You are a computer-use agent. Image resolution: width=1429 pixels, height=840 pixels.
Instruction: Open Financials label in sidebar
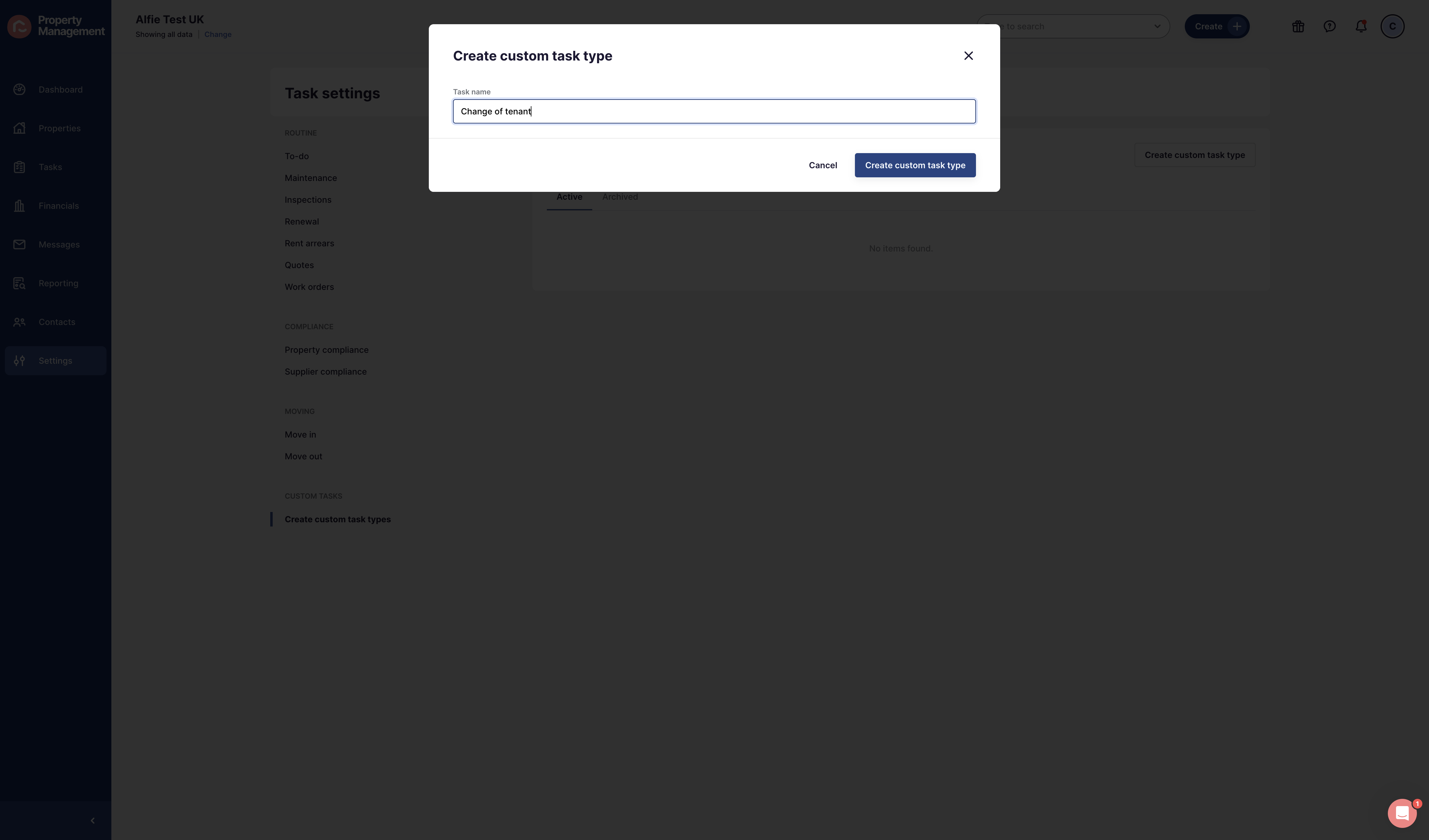click(58, 206)
